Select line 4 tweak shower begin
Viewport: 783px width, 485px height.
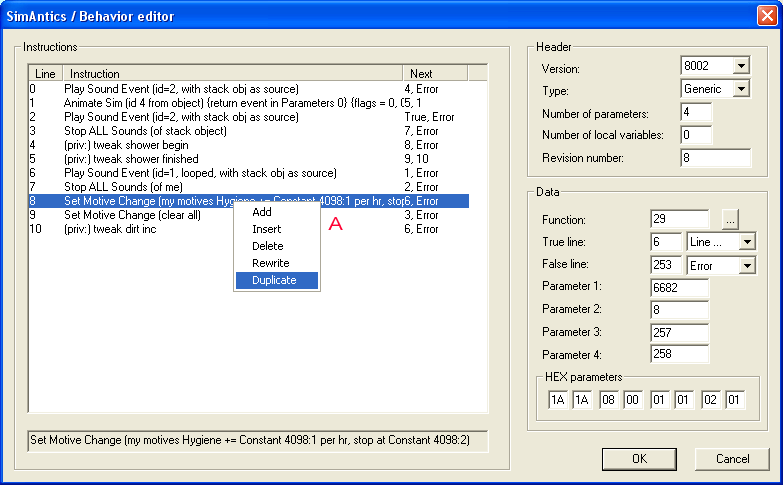tap(249, 145)
